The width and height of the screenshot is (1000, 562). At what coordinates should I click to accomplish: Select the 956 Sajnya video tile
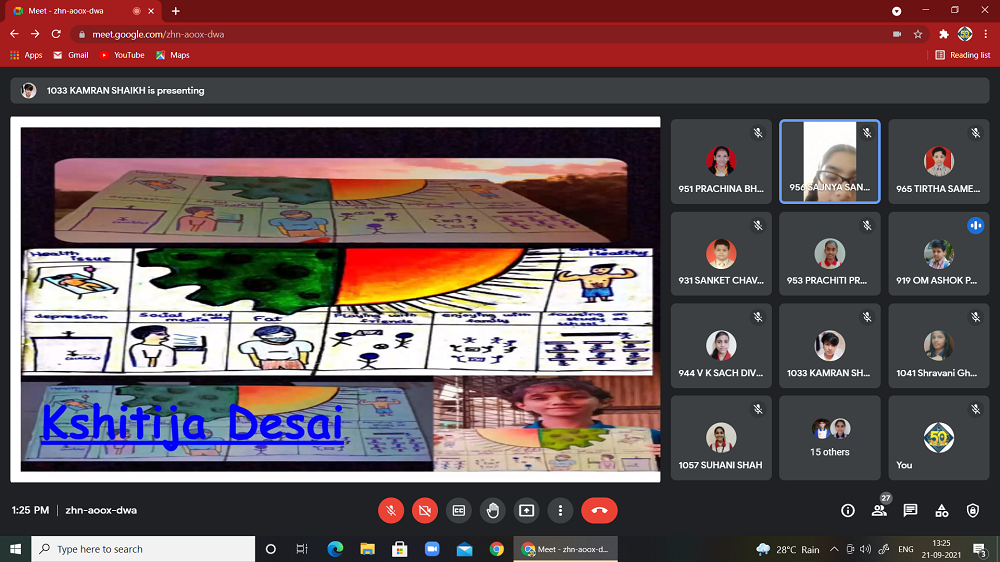pyautogui.click(x=830, y=162)
